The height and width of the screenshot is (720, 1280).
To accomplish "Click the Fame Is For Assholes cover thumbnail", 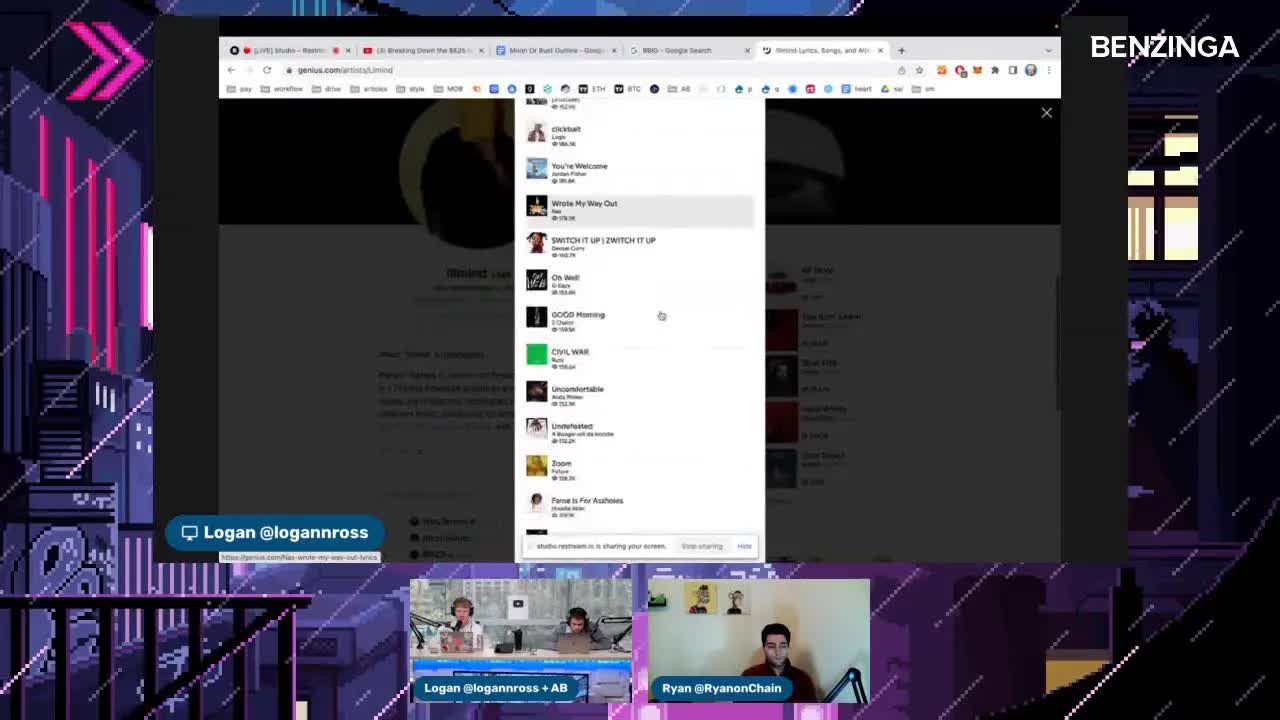I will (537, 502).
